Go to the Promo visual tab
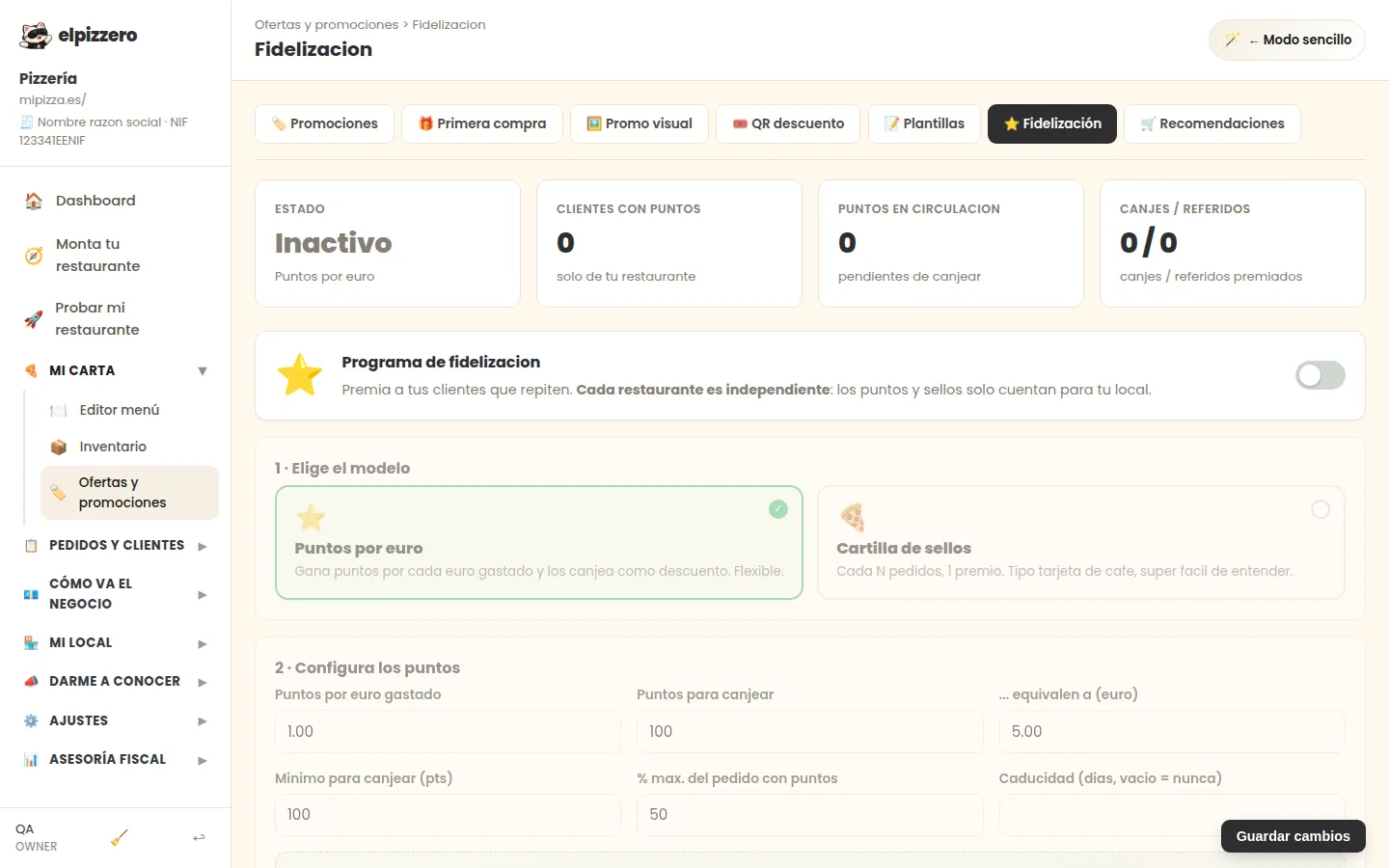This screenshot has width=1389, height=868. (x=640, y=123)
